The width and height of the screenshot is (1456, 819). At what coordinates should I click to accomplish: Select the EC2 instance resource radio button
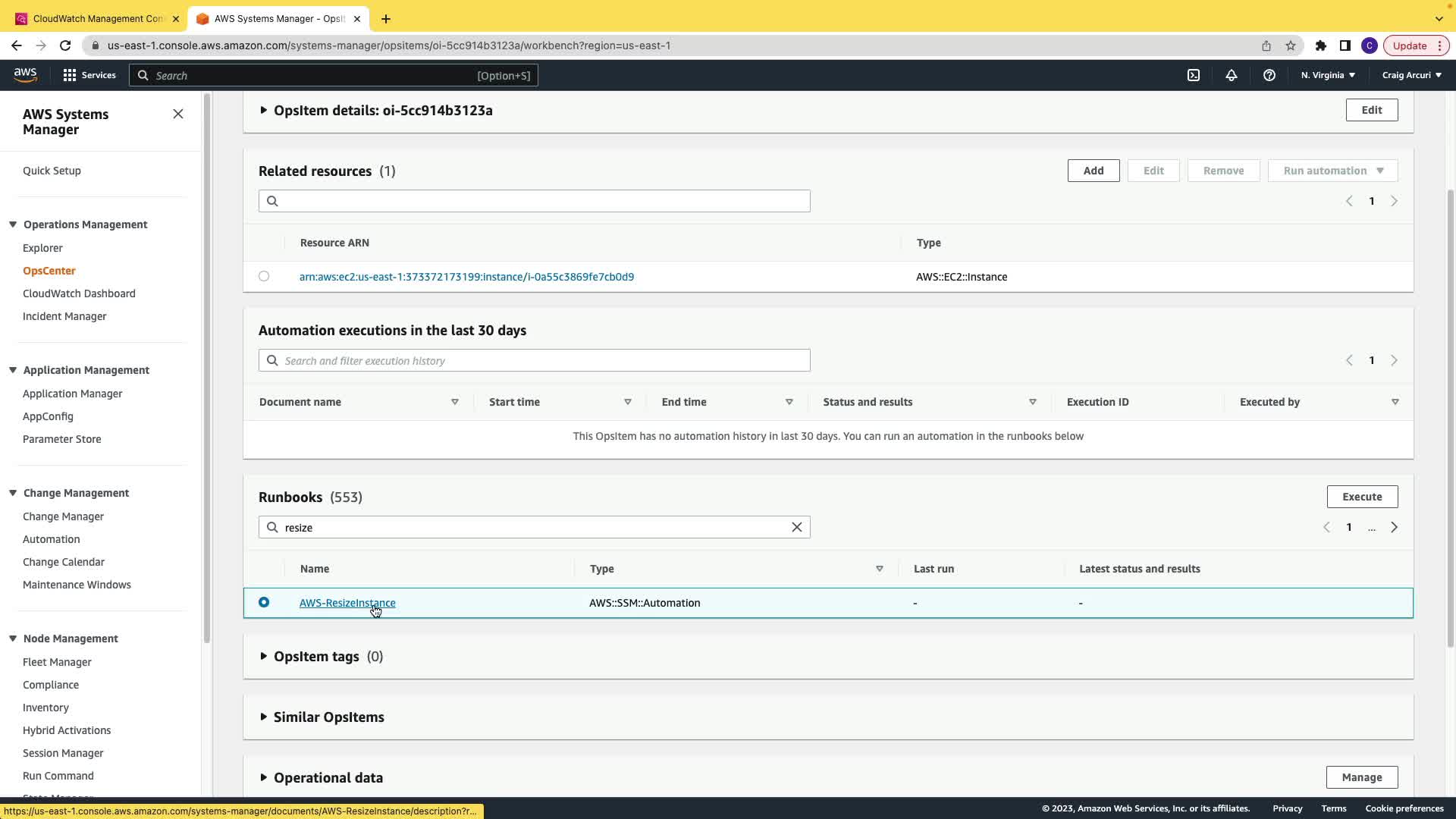point(264,276)
